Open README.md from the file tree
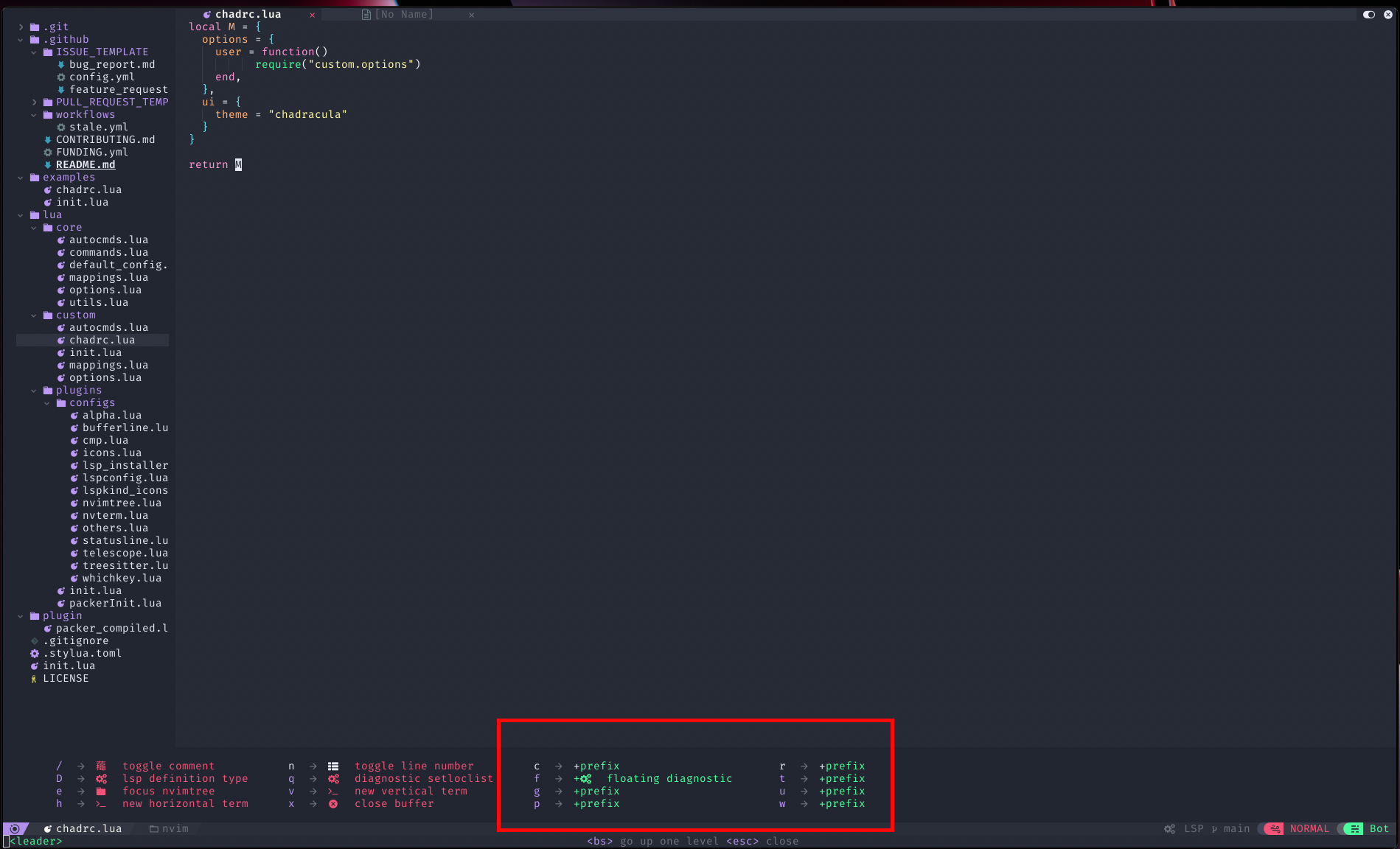This screenshot has width=1400, height=849. (86, 164)
